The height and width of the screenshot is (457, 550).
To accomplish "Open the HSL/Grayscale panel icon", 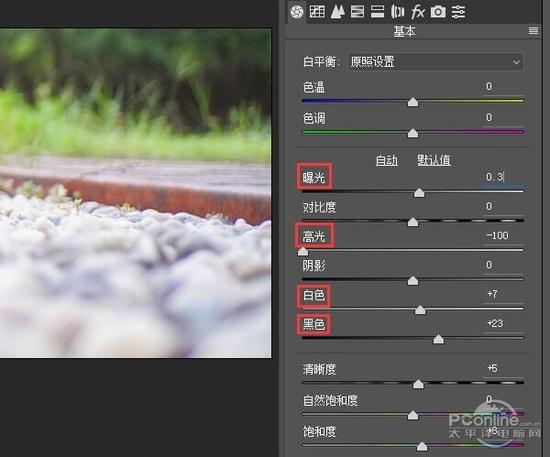I will (x=357, y=12).
